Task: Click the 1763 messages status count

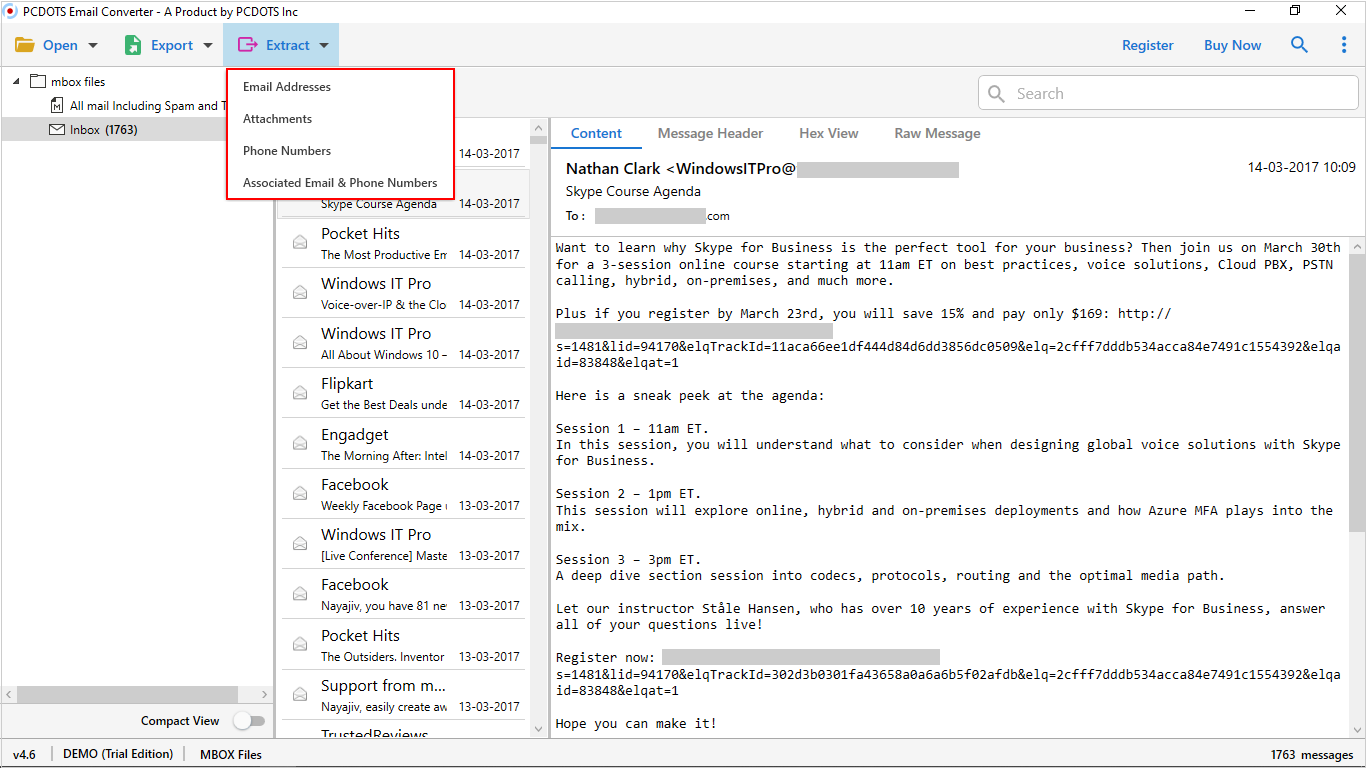Action: [1312, 755]
